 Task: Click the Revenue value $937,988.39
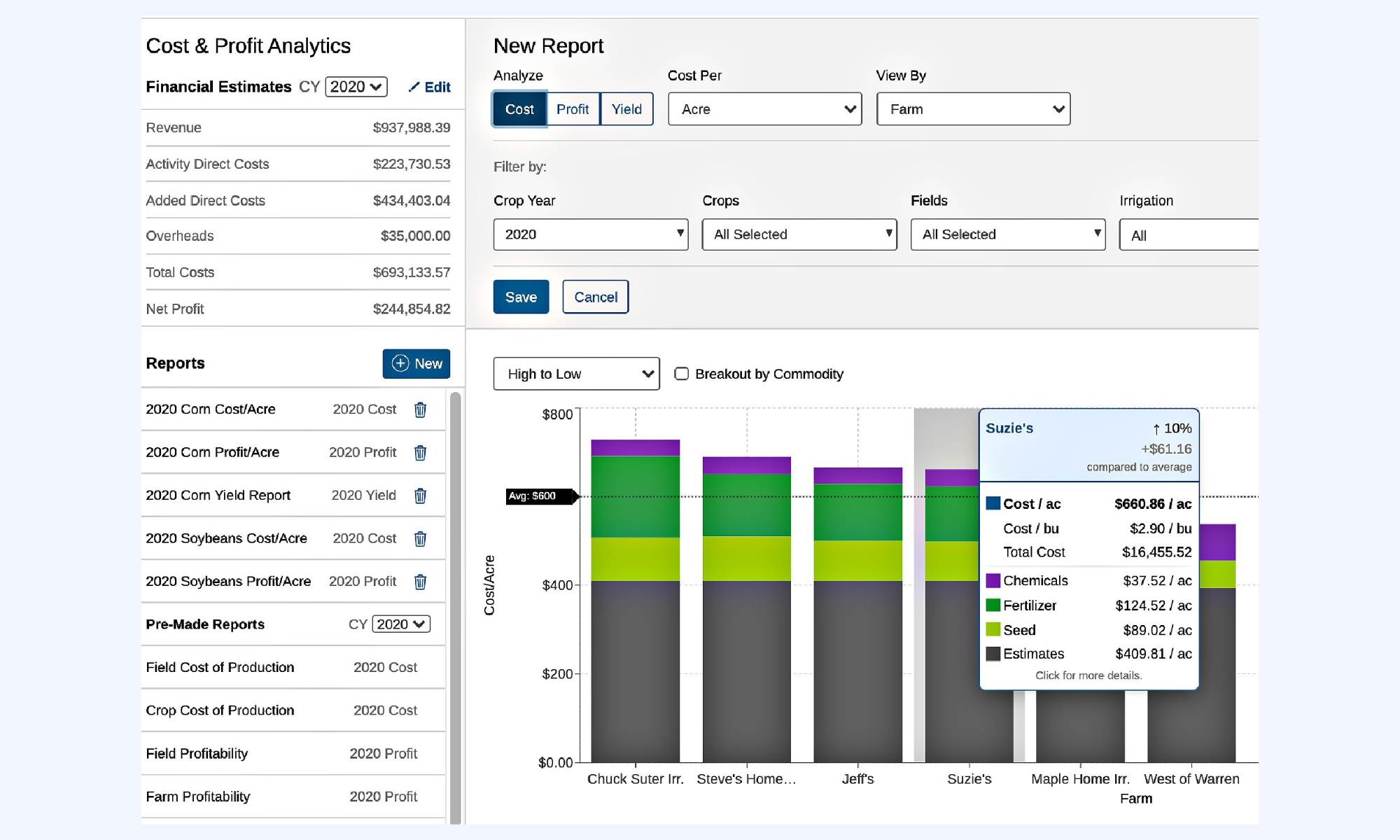(411, 127)
